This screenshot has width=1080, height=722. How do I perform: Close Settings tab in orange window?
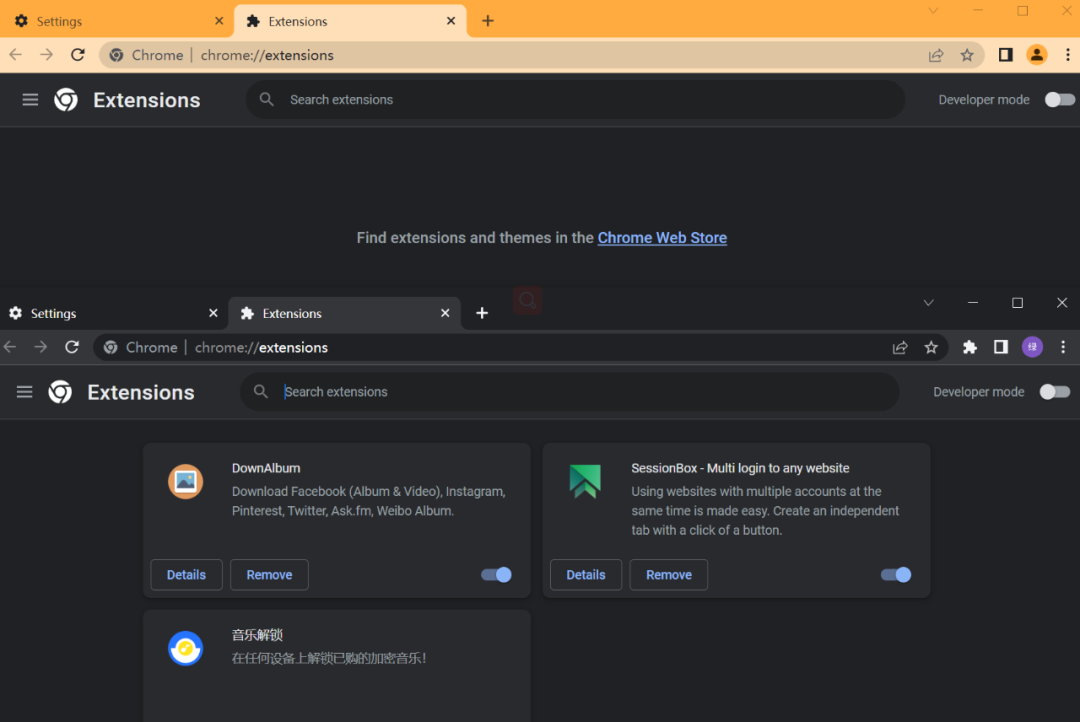(219, 21)
